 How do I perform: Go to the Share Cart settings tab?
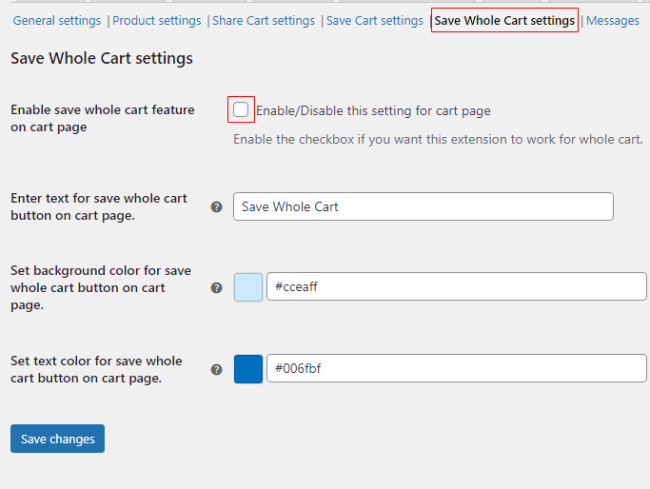coord(264,20)
